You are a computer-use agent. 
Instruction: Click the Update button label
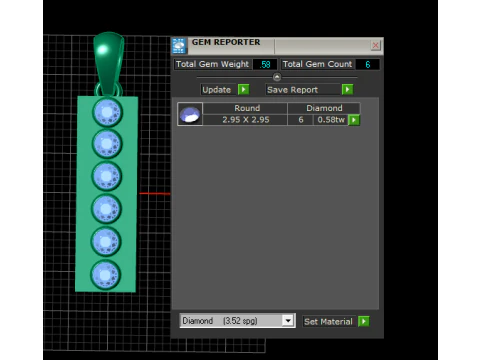pyautogui.click(x=217, y=90)
